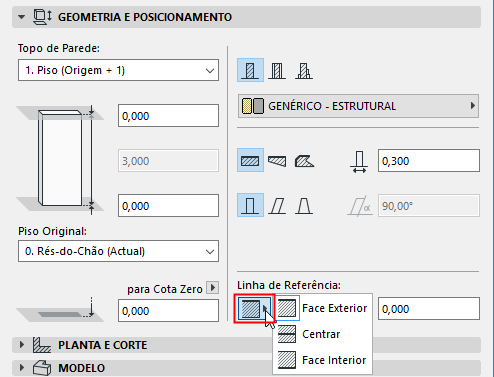Click the Planta e Corte panel icon
This screenshot has width=494, height=377.
tap(42, 345)
